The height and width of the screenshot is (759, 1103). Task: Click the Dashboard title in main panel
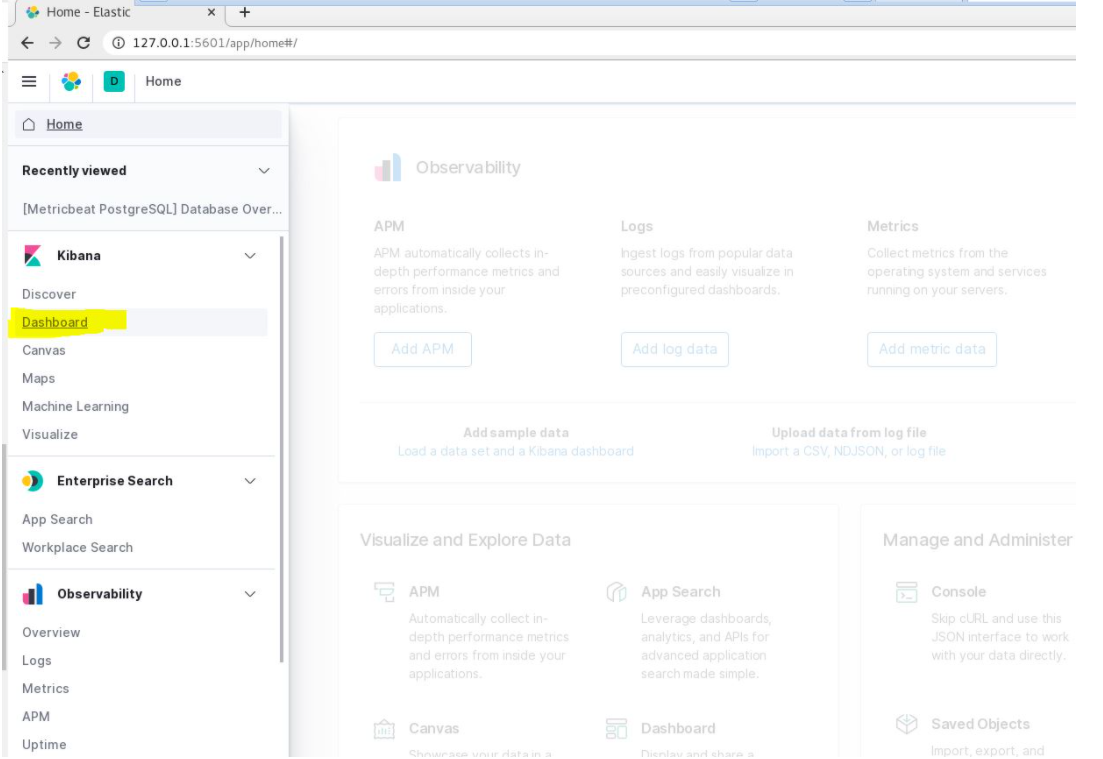pyautogui.click(x=678, y=729)
